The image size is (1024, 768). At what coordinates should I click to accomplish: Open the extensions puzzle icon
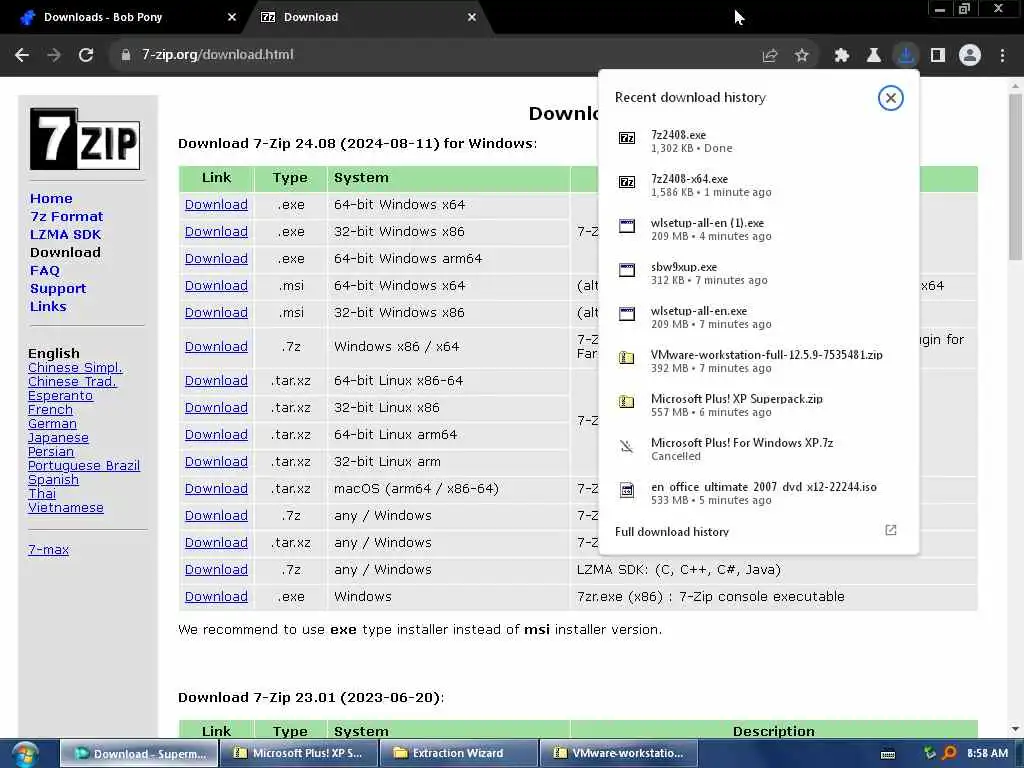click(842, 56)
